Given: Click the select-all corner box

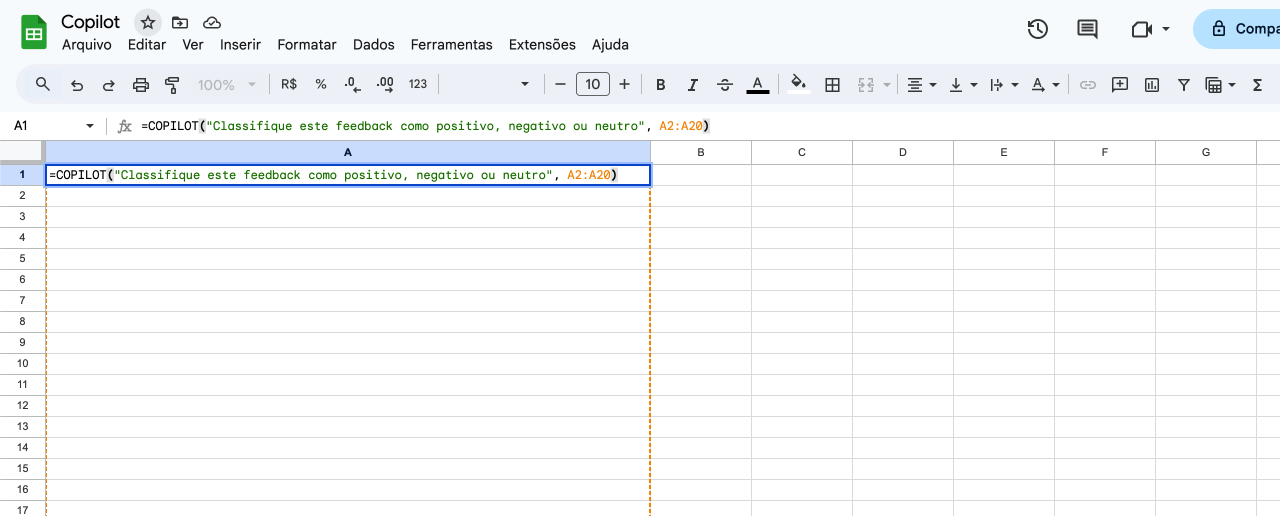Looking at the screenshot, I should (x=22, y=152).
